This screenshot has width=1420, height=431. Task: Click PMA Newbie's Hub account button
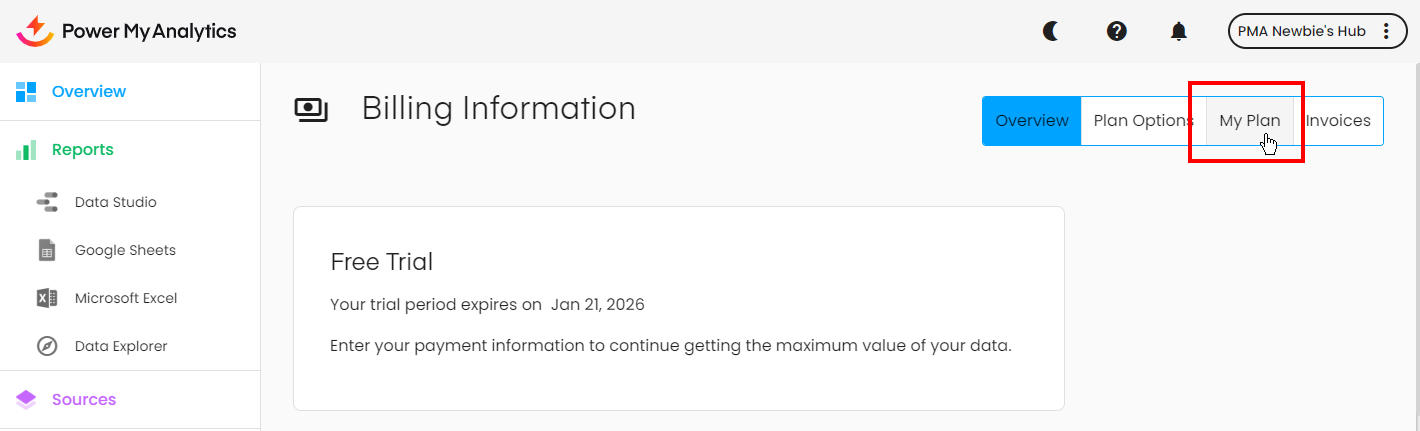pyautogui.click(x=1301, y=31)
